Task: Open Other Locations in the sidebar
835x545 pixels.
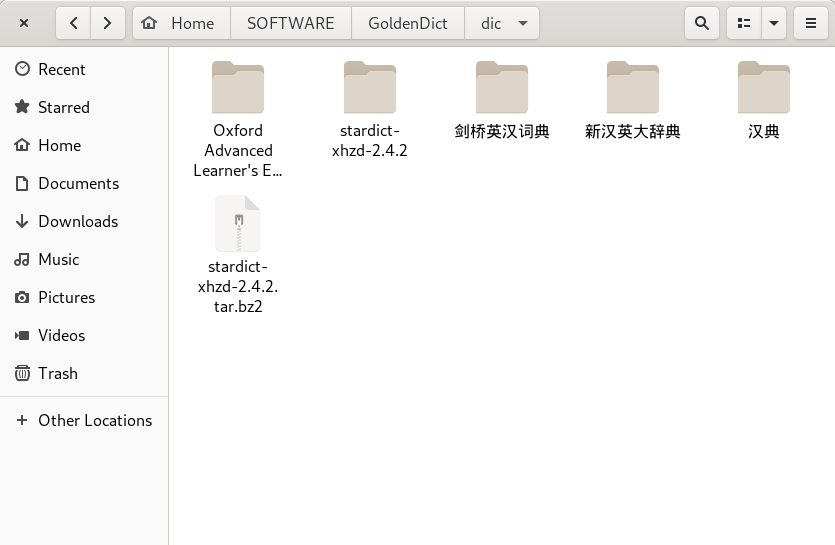Action: pos(84,420)
